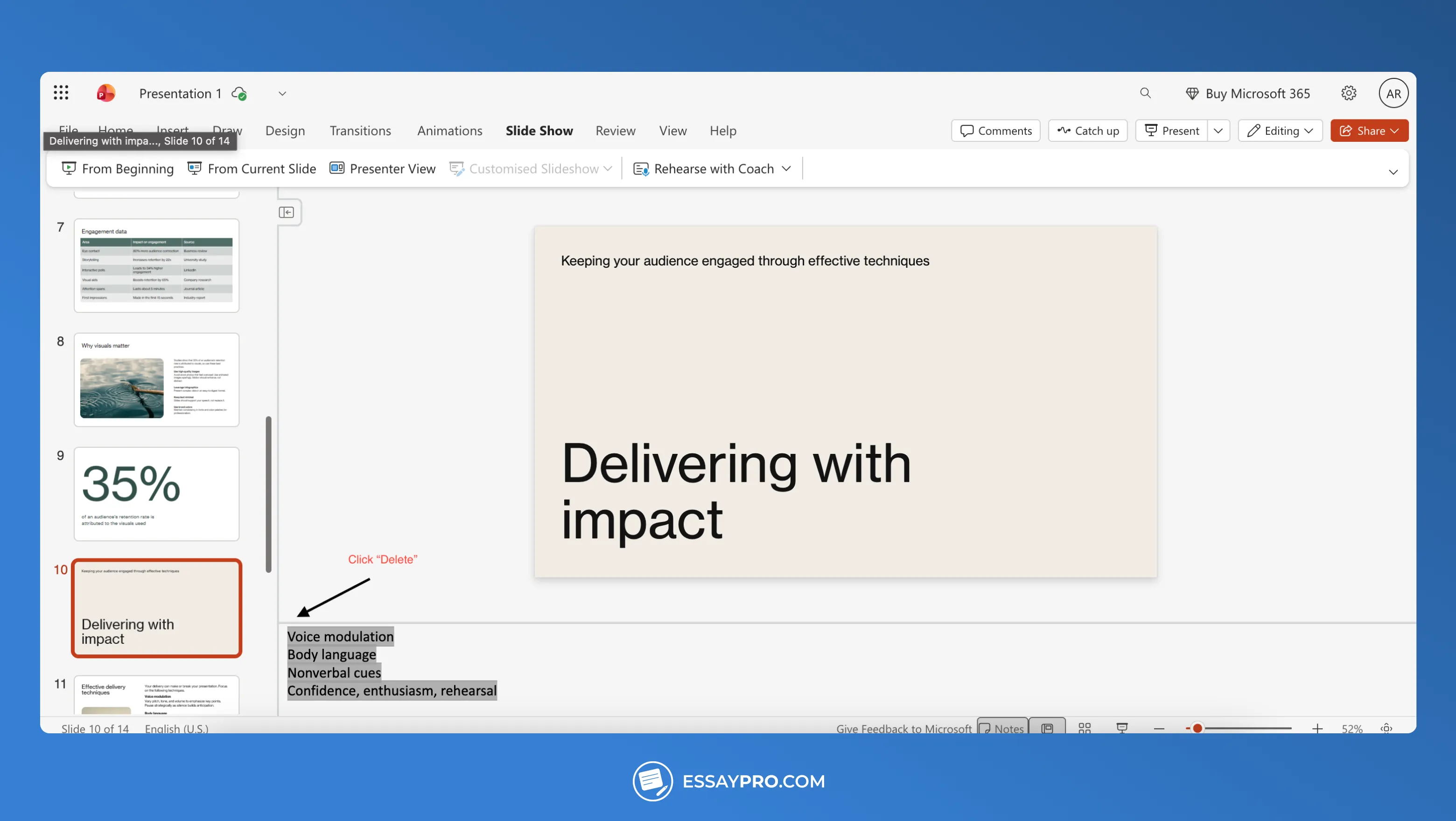Collapse the slide thumbnail pane
1456x821 pixels.
[287, 212]
